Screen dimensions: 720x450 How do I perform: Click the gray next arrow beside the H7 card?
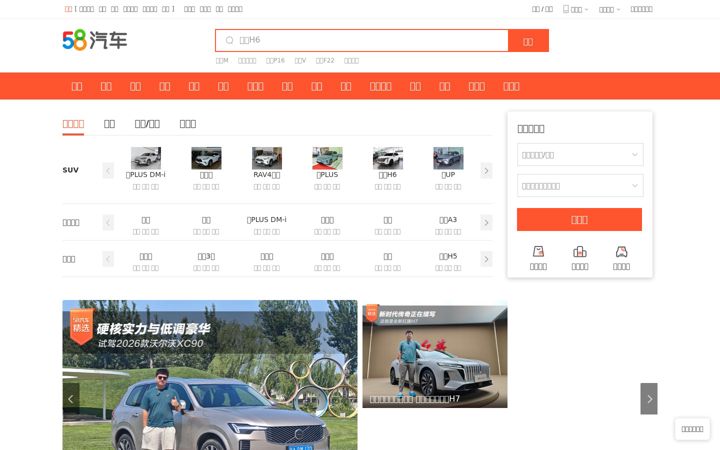tap(649, 399)
